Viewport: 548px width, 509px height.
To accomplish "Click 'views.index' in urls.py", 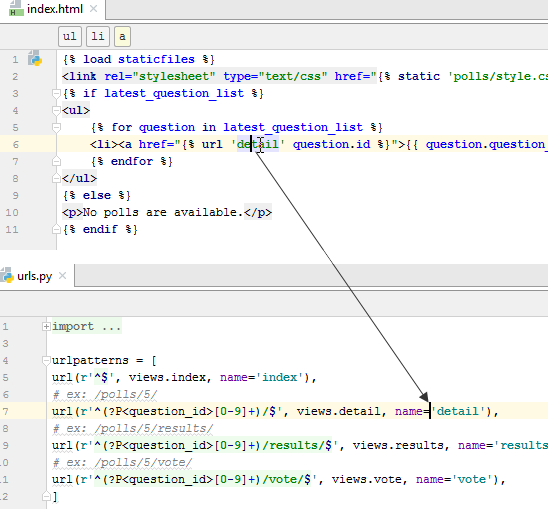I will tap(167, 377).
